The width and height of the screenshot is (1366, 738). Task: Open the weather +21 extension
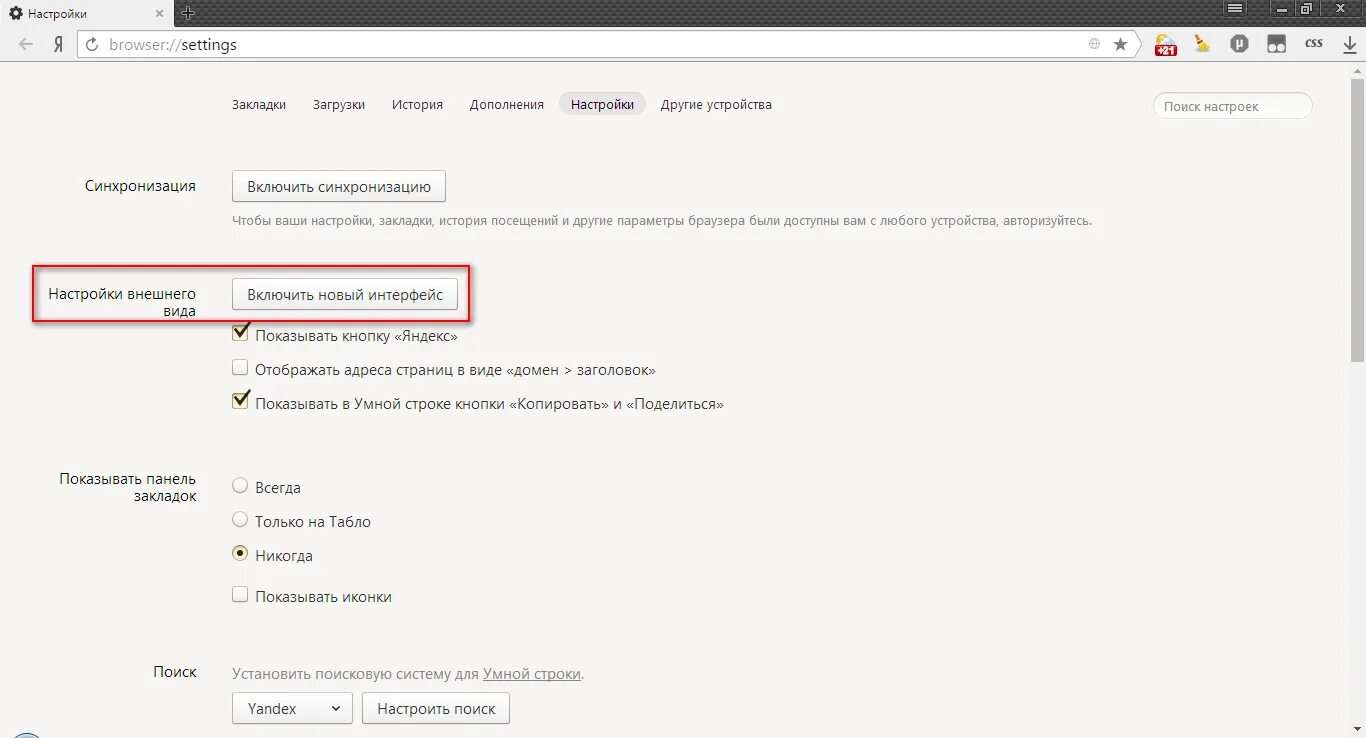click(x=1166, y=44)
